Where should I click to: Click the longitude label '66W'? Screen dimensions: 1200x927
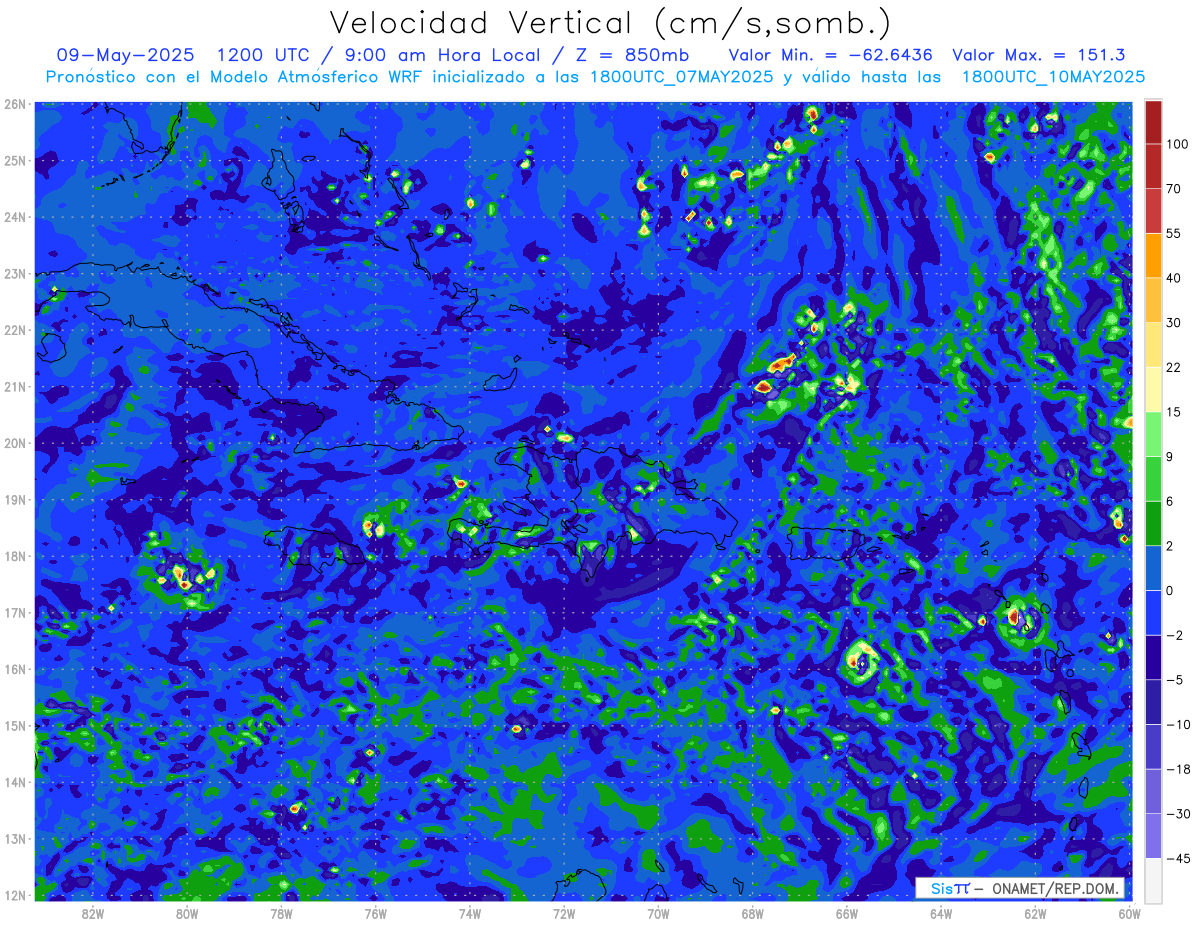click(x=847, y=913)
